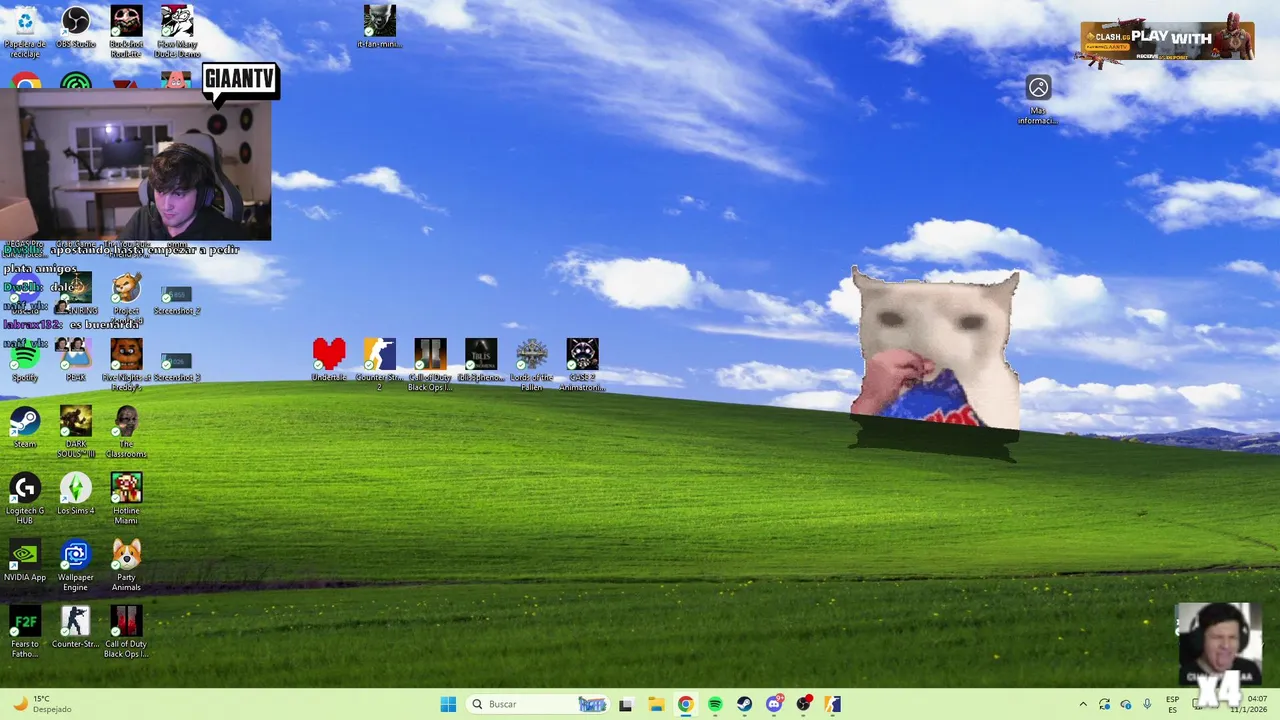Open the Fears to Fathom F2F icon
This screenshot has width=1280, height=720.
pos(25,632)
